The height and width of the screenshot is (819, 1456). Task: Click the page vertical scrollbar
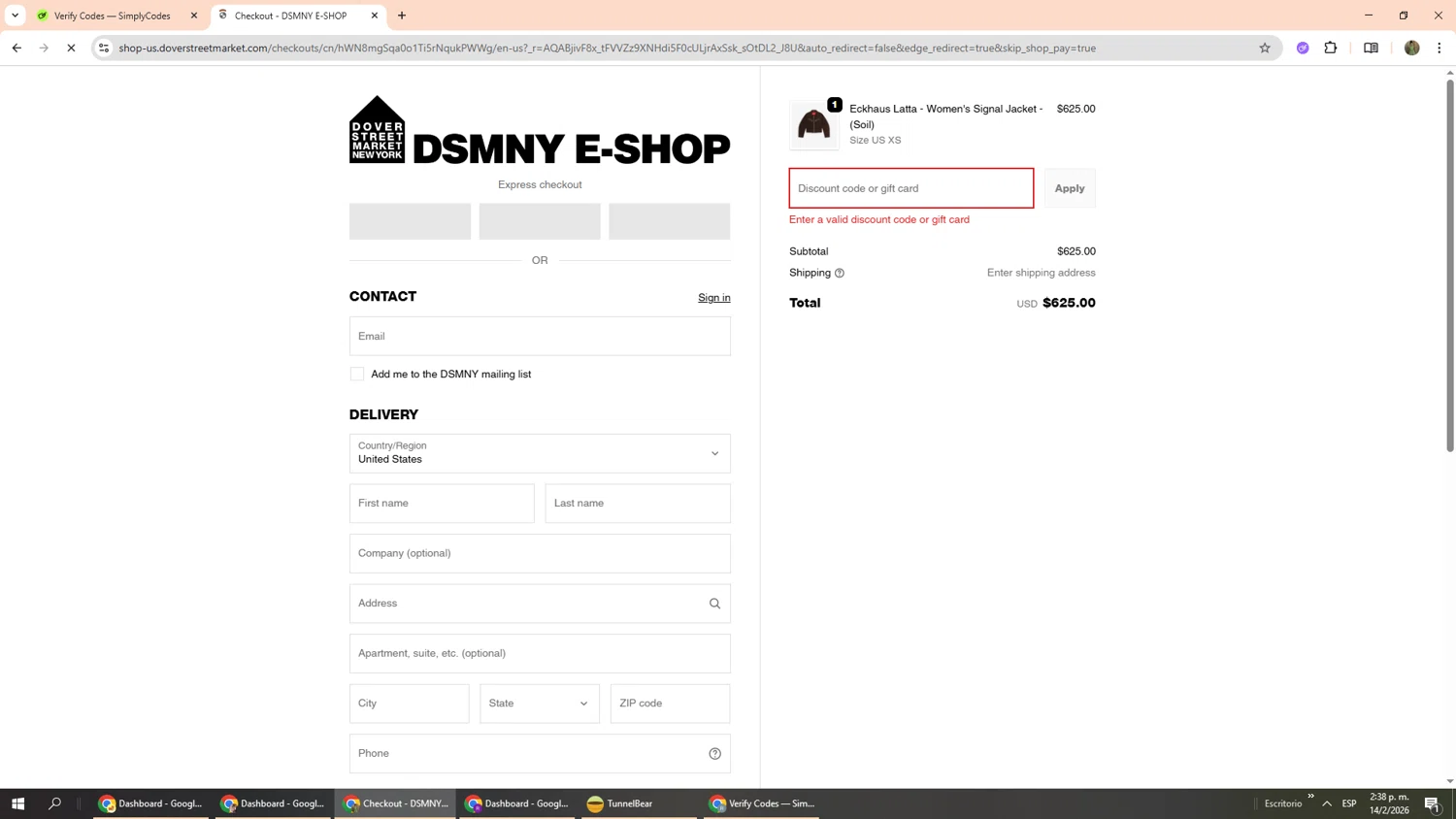coord(1450,265)
